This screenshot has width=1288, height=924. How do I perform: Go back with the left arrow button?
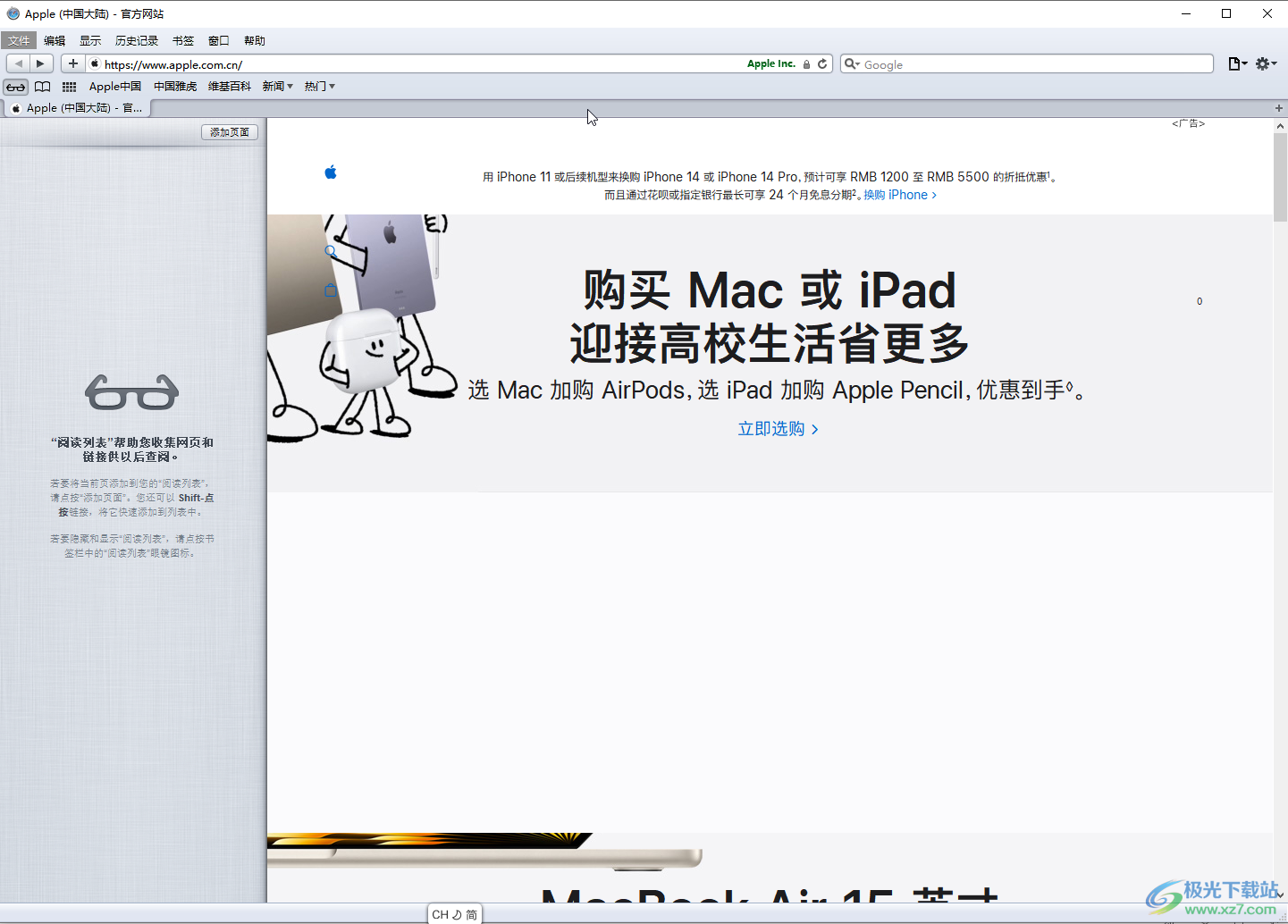pos(18,63)
